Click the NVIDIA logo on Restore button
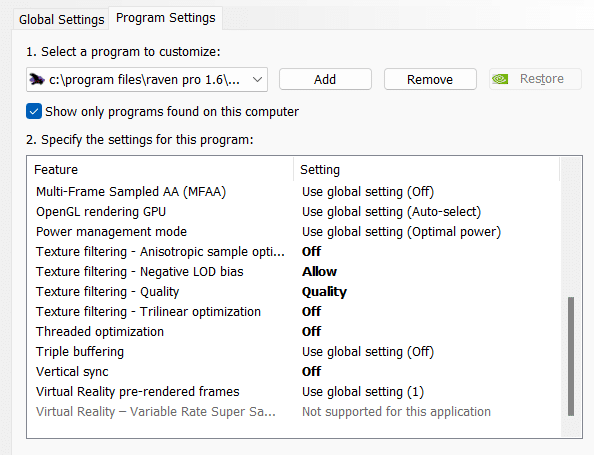 point(500,79)
